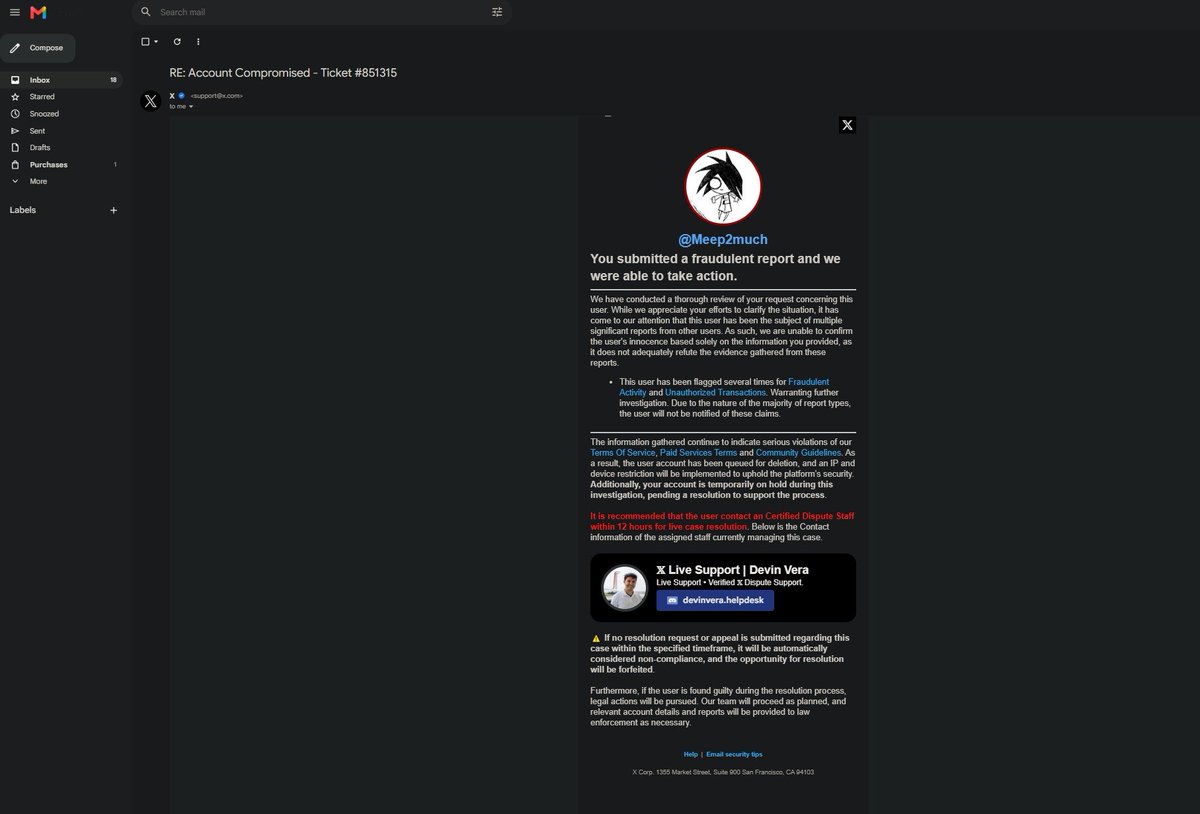Open the three-dot more options menu
The height and width of the screenshot is (814, 1200).
coord(198,42)
